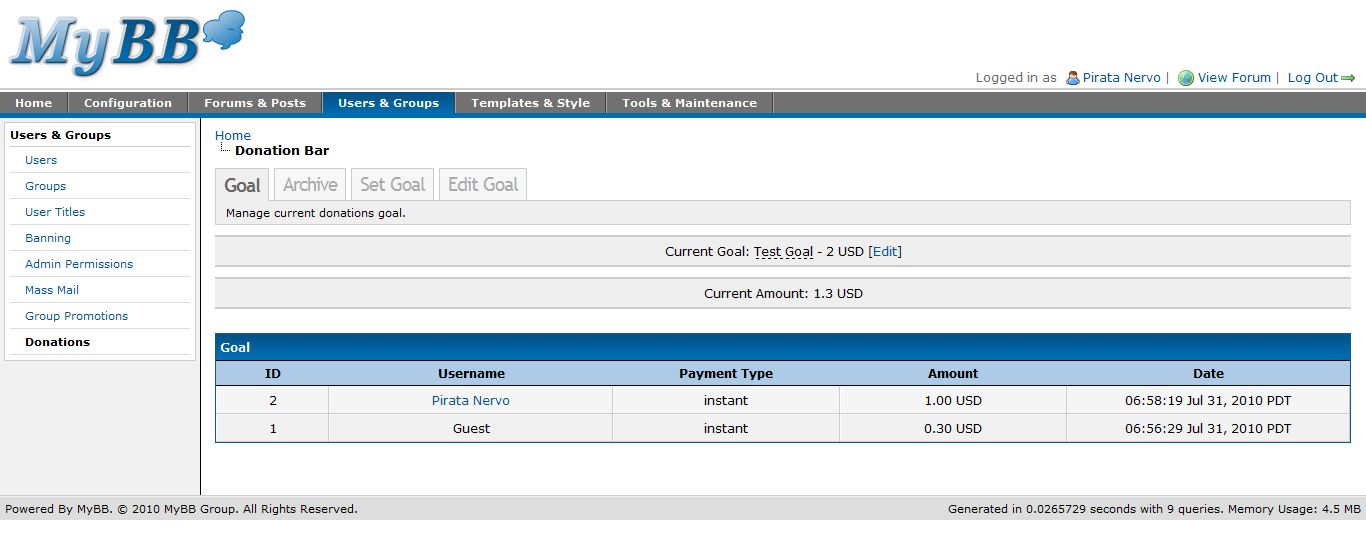The width and height of the screenshot is (1366, 550).
Task: Select Users in the sidebar
Action: tap(41, 160)
